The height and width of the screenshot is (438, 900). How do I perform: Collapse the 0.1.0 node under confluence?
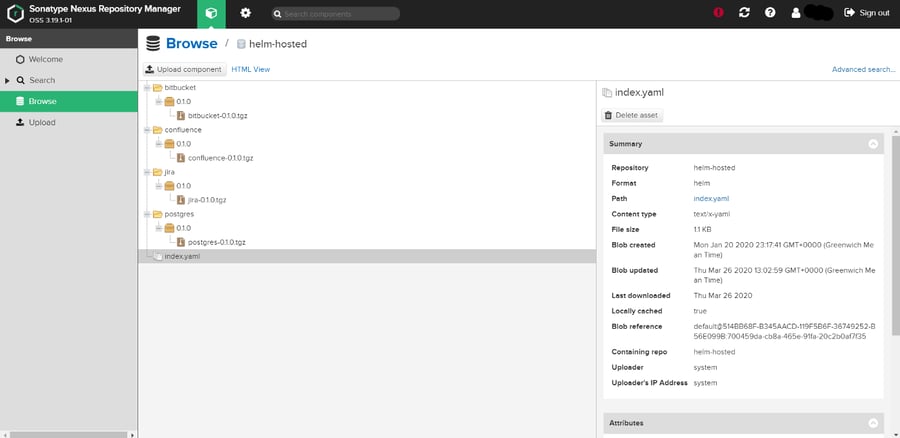[x=159, y=144]
